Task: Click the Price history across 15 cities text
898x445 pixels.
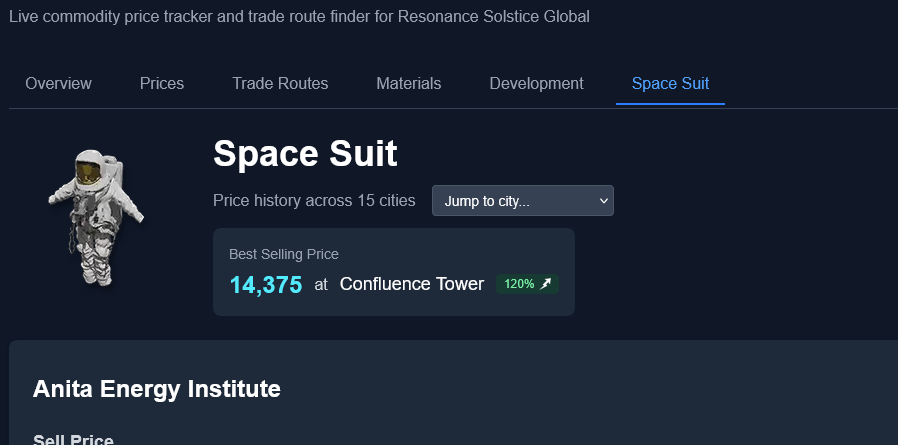Action: tap(314, 200)
